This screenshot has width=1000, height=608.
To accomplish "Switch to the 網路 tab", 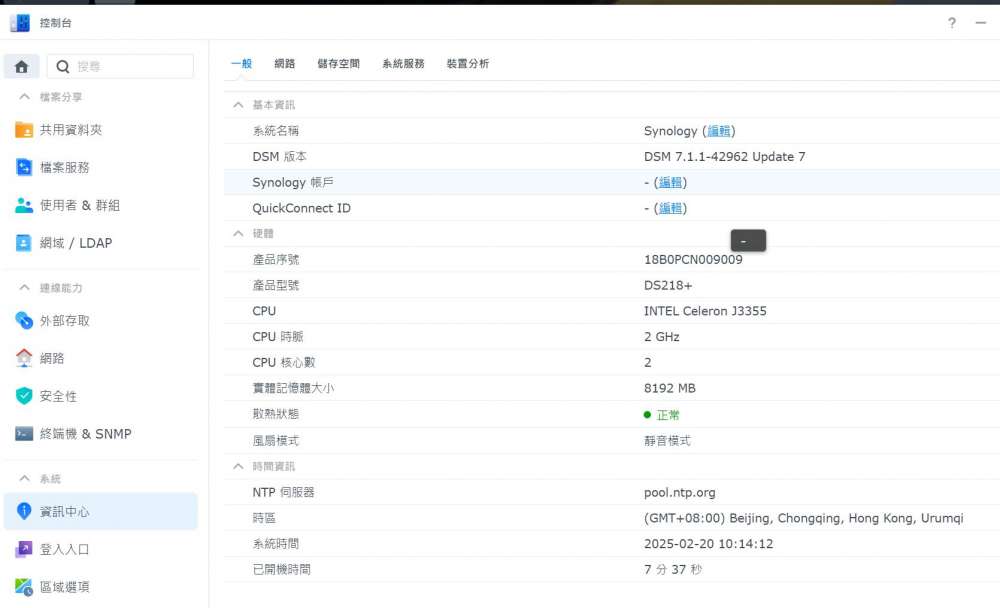I will 284,64.
